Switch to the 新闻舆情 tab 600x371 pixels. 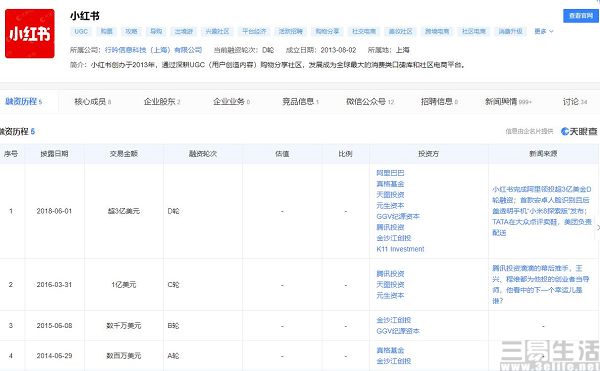click(508, 101)
